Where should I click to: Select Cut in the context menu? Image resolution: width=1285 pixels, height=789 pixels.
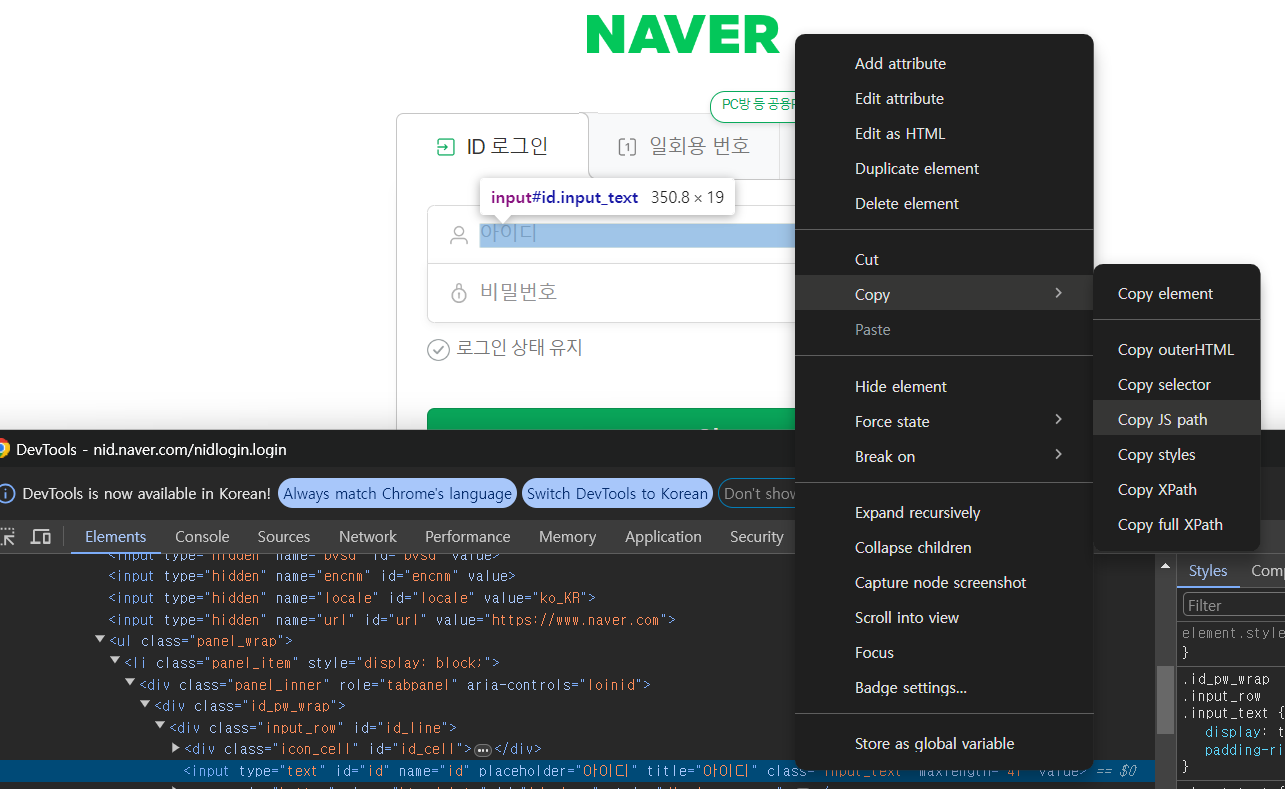(944, 259)
